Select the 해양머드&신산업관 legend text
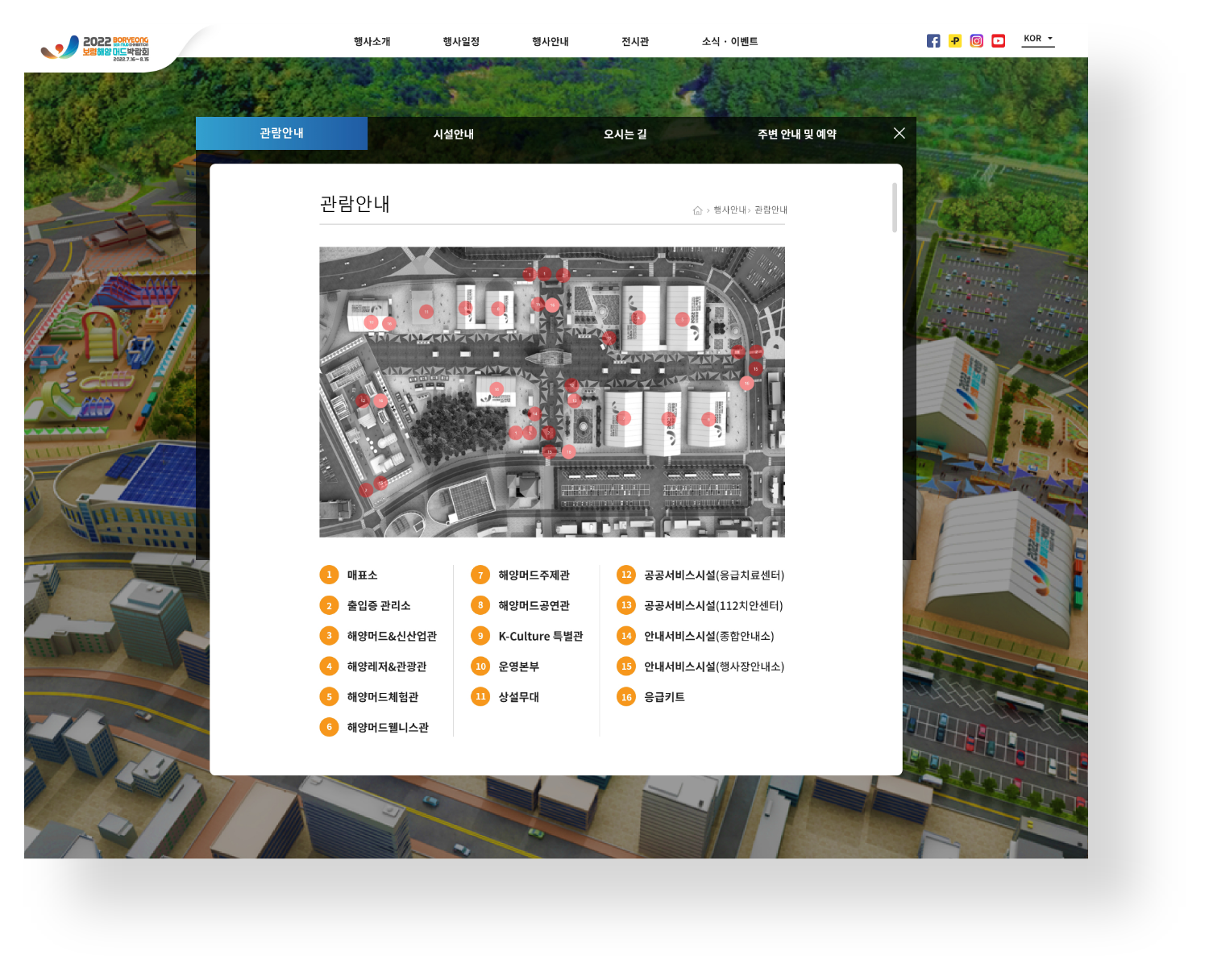The height and width of the screenshot is (980, 1209). 392,637
